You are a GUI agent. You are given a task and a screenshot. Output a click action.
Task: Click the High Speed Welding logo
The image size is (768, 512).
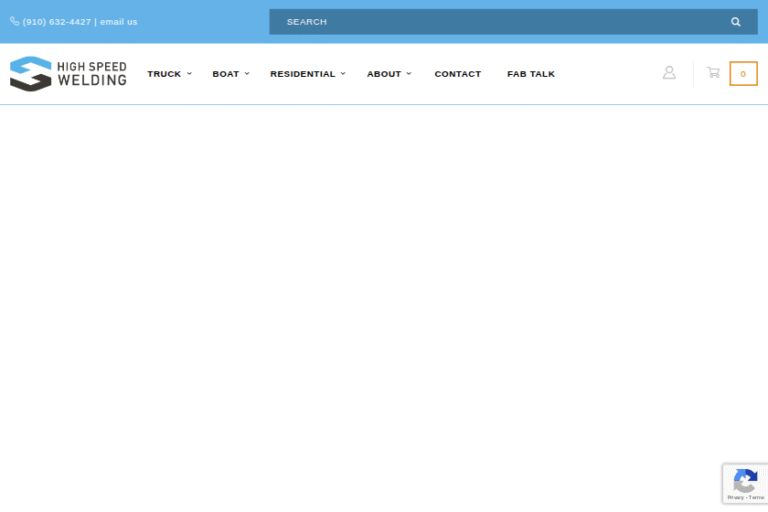click(68, 74)
